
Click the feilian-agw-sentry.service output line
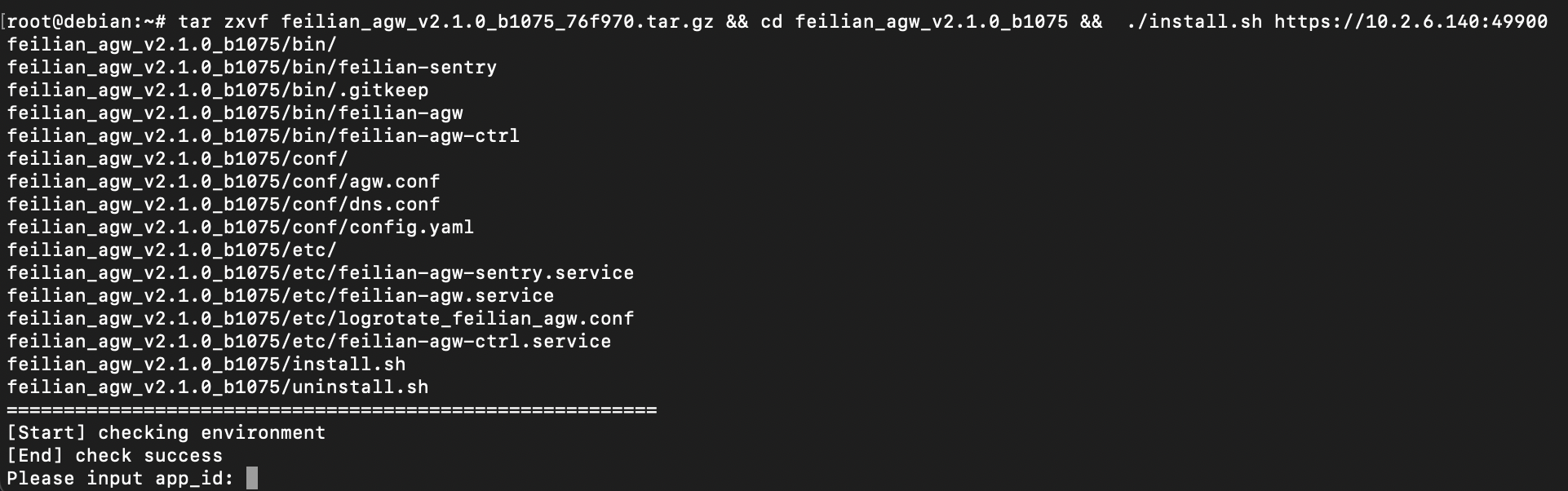point(321,273)
